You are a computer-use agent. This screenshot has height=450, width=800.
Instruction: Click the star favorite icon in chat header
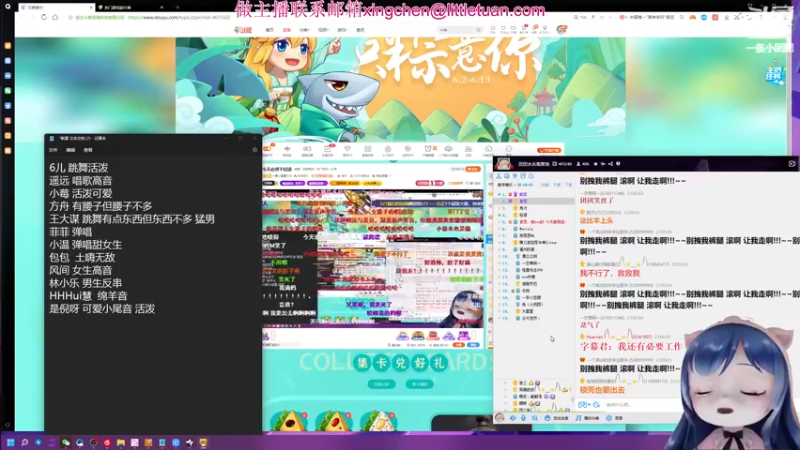pyautogui.click(x=595, y=164)
